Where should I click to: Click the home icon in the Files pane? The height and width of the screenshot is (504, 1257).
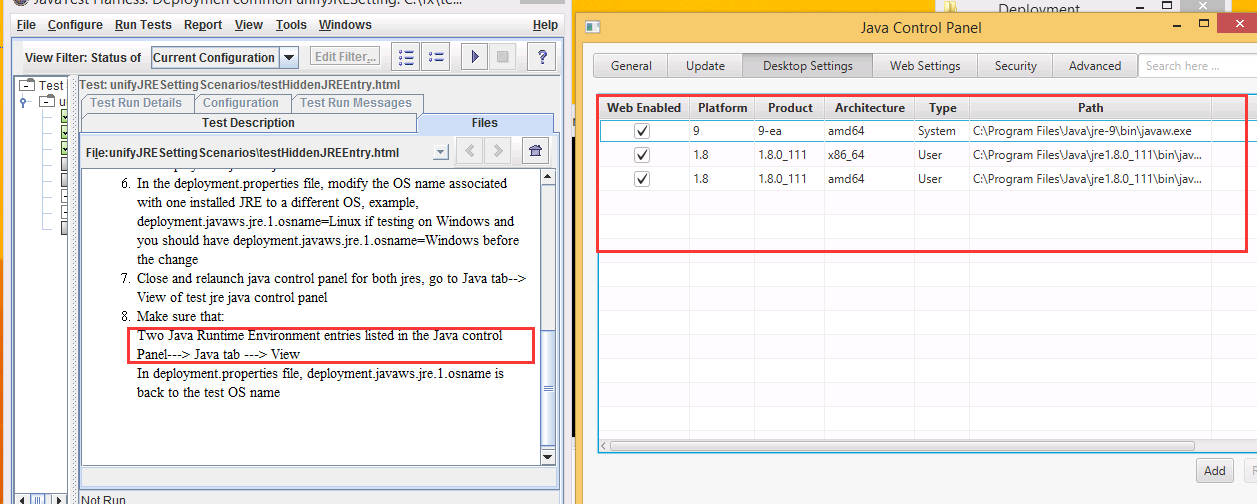tap(535, 152)
